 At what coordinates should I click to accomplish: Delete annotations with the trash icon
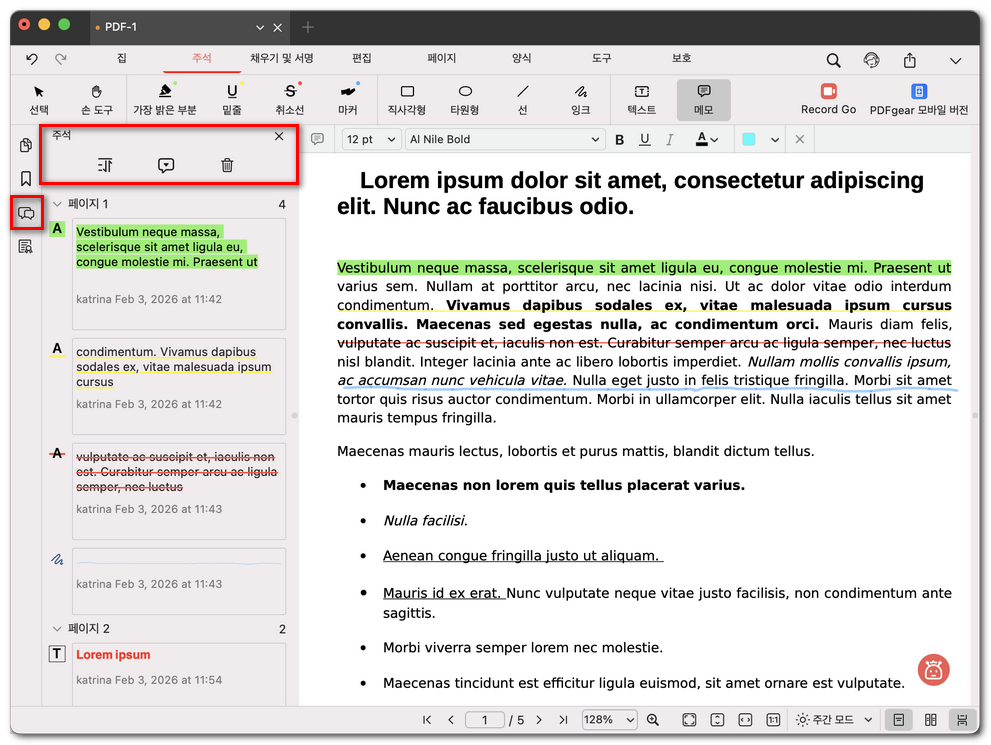tap(227, 165)
